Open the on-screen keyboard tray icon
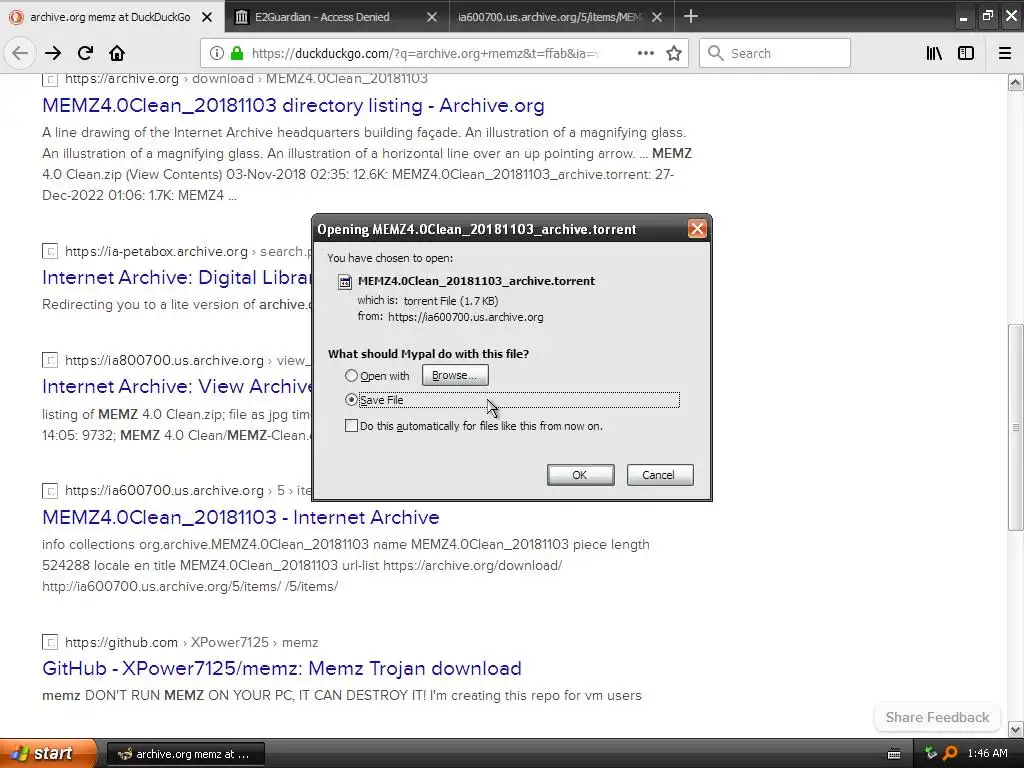Viewport: 1024px width, 768px height. tap(894, 754)
